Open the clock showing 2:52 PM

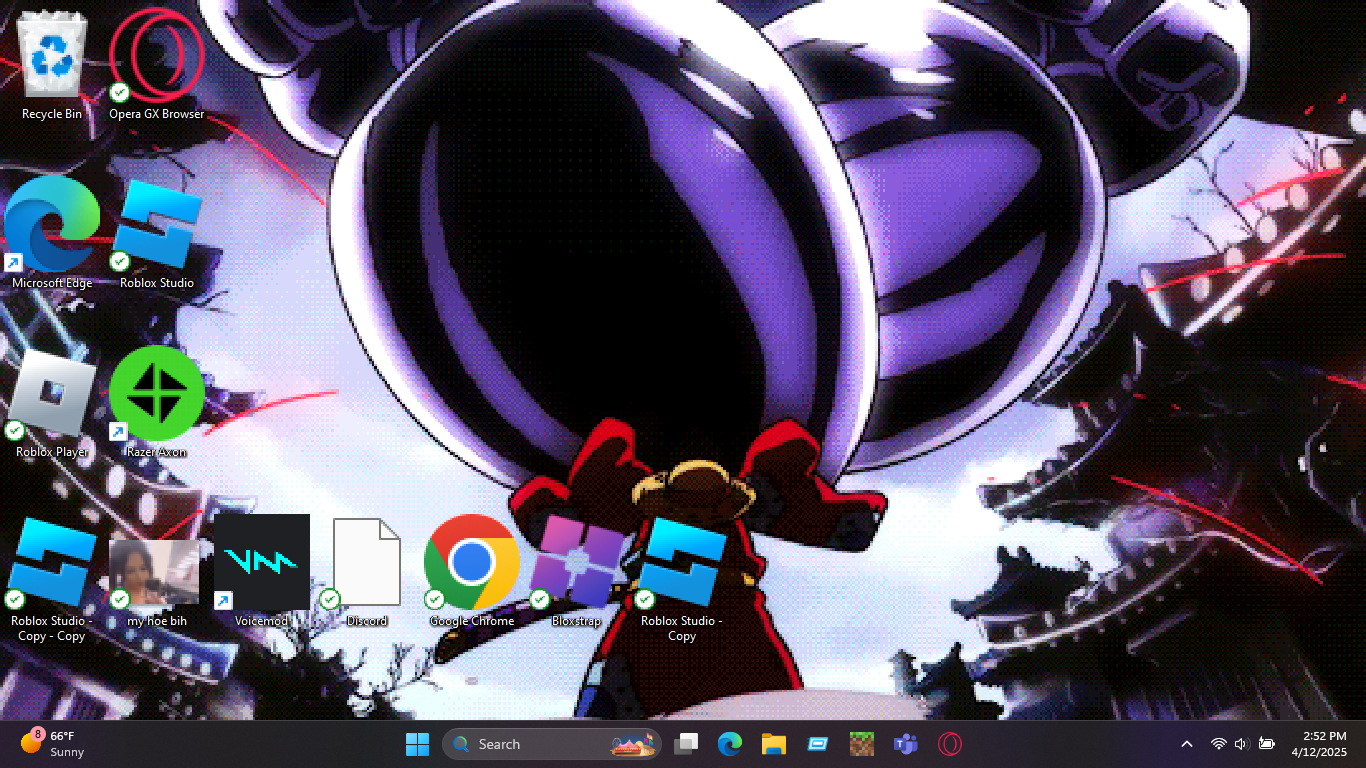[1319, 744]
